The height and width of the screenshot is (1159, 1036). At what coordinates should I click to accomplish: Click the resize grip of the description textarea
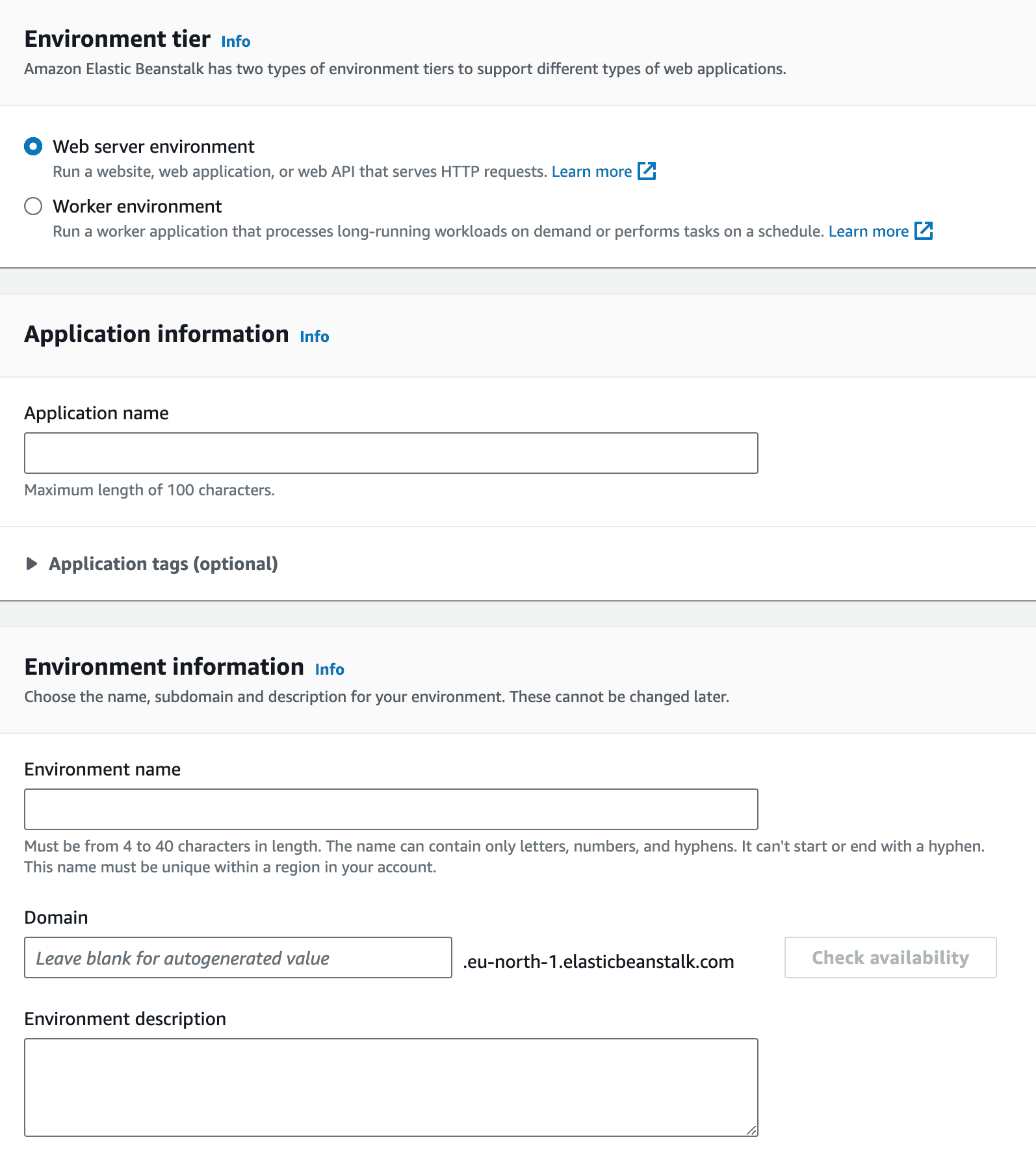(x=751, y=1128)
